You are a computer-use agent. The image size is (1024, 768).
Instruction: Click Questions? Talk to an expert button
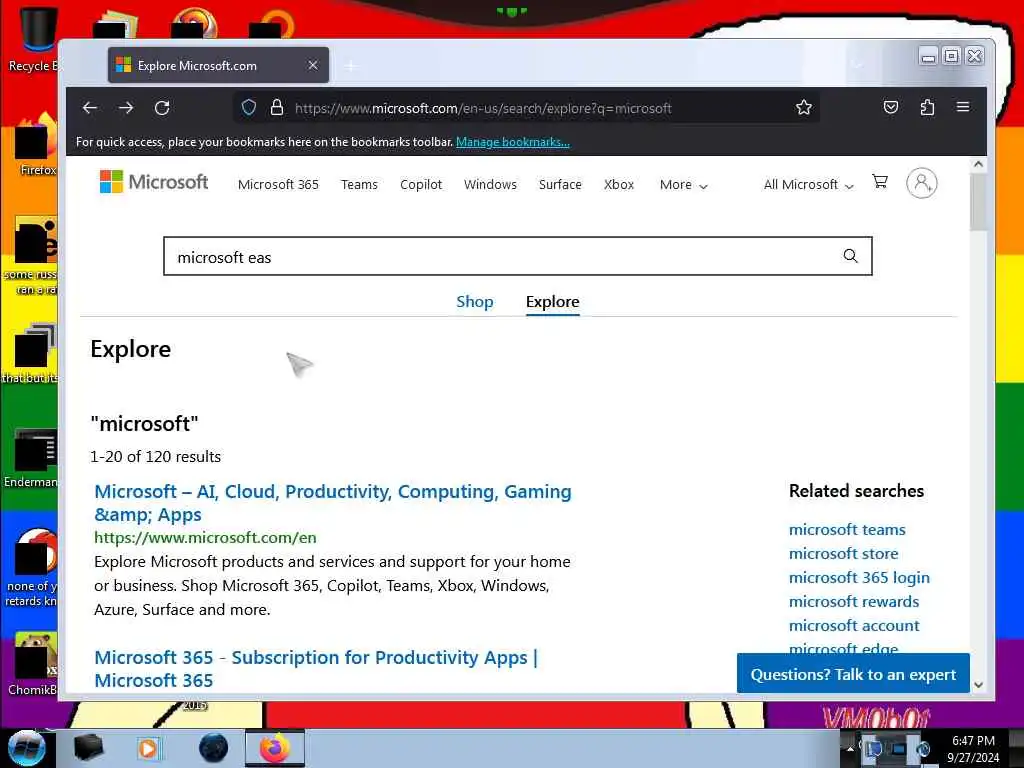853,673
